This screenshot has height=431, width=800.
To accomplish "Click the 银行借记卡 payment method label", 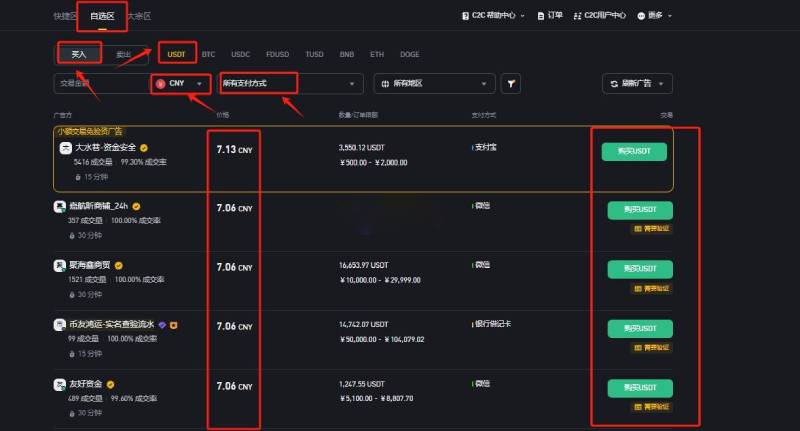I will point(493,324).
